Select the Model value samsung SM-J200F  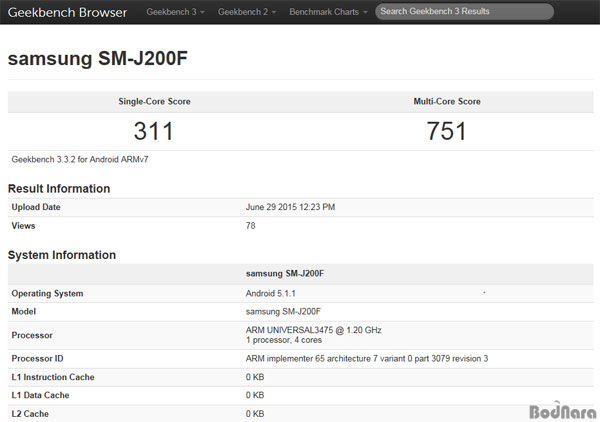click(x=283, y=311)
